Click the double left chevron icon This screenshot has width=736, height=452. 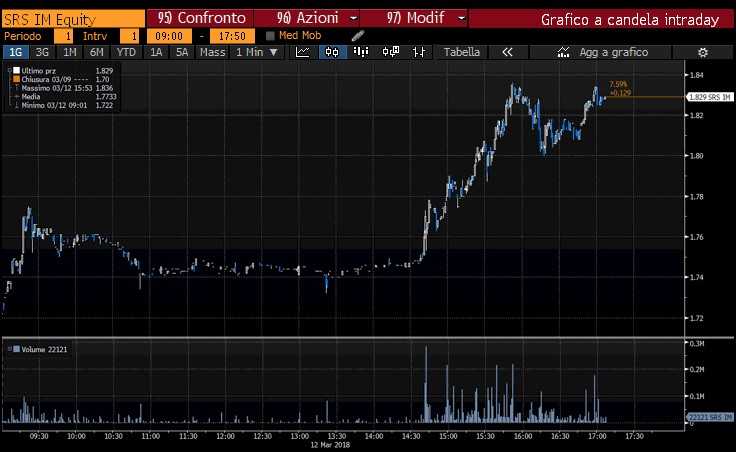(x=508, y=52)
